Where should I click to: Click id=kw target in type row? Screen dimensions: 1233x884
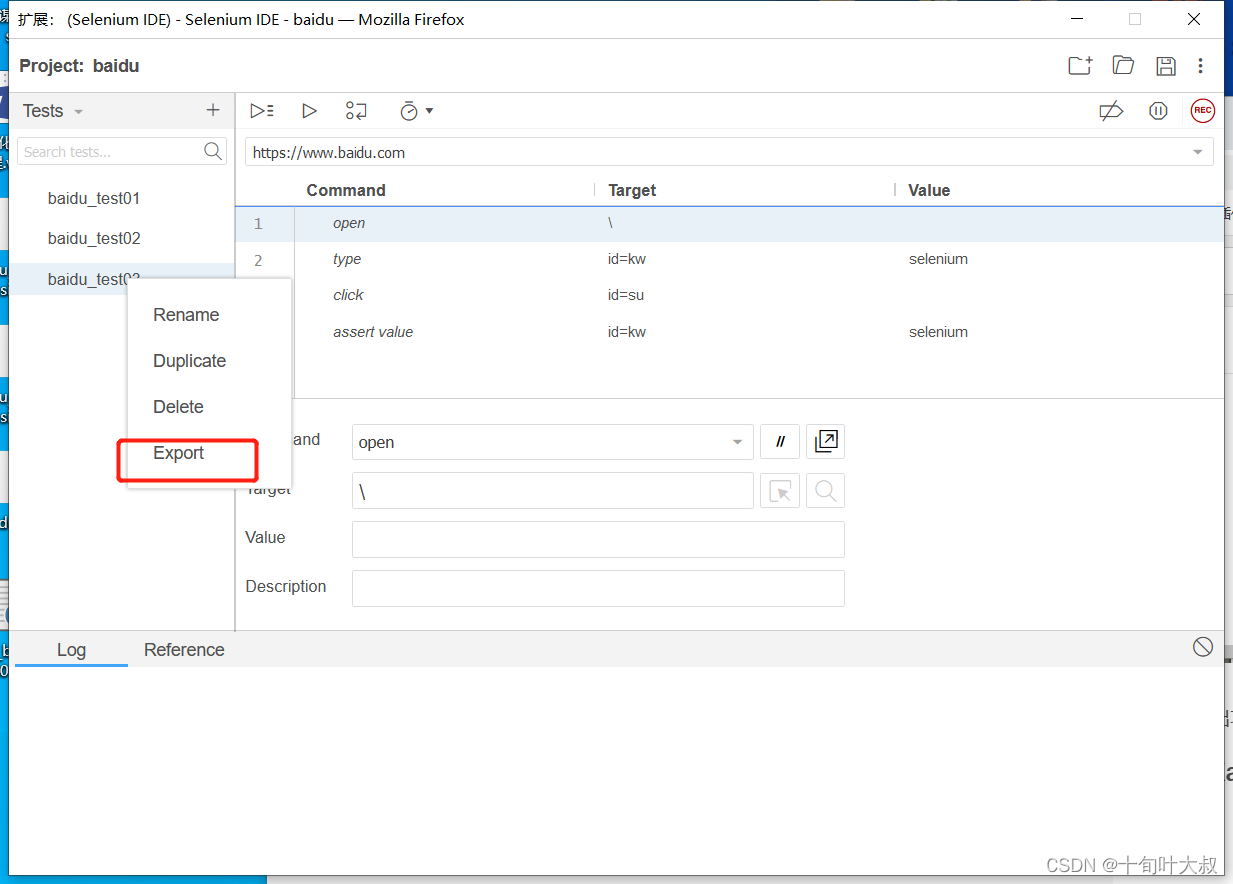627,259
